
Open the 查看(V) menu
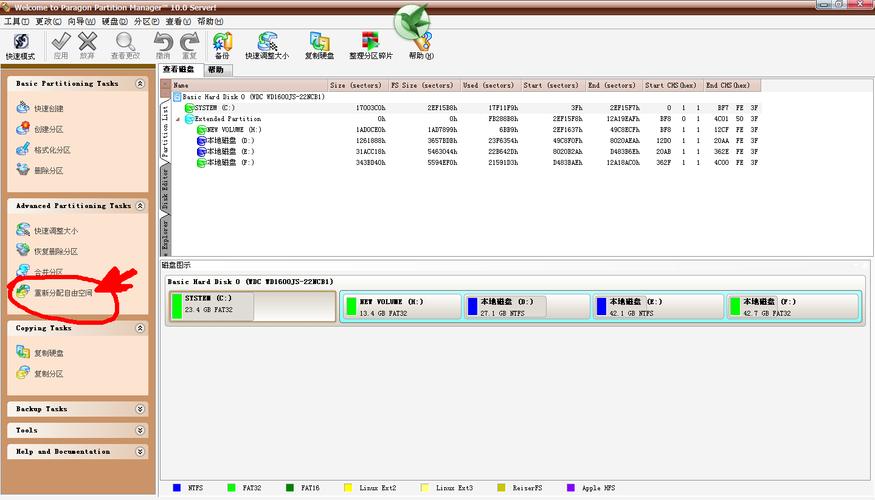(178, 21)
